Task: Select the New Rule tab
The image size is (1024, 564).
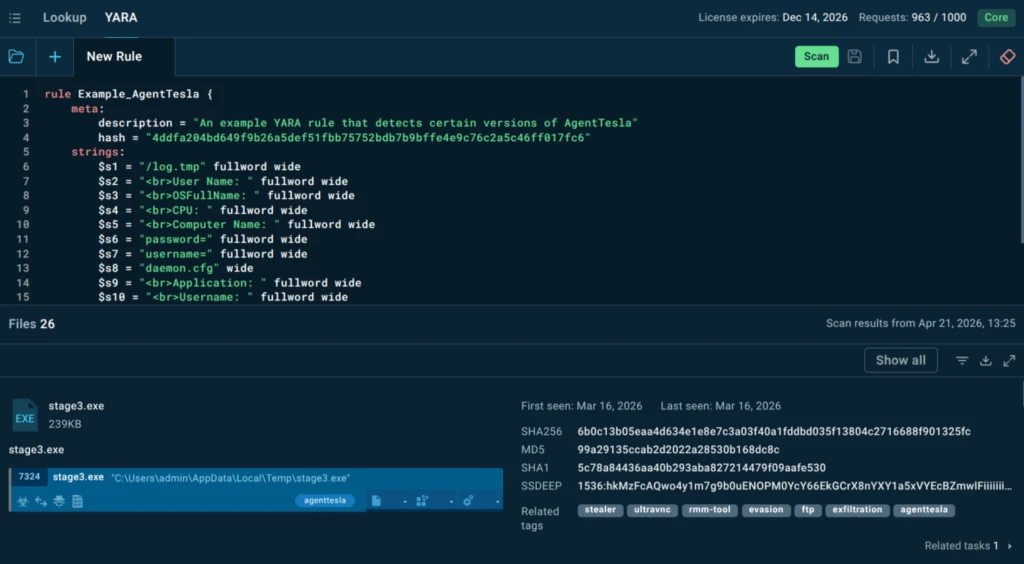Action: click(x=114, y=57)
